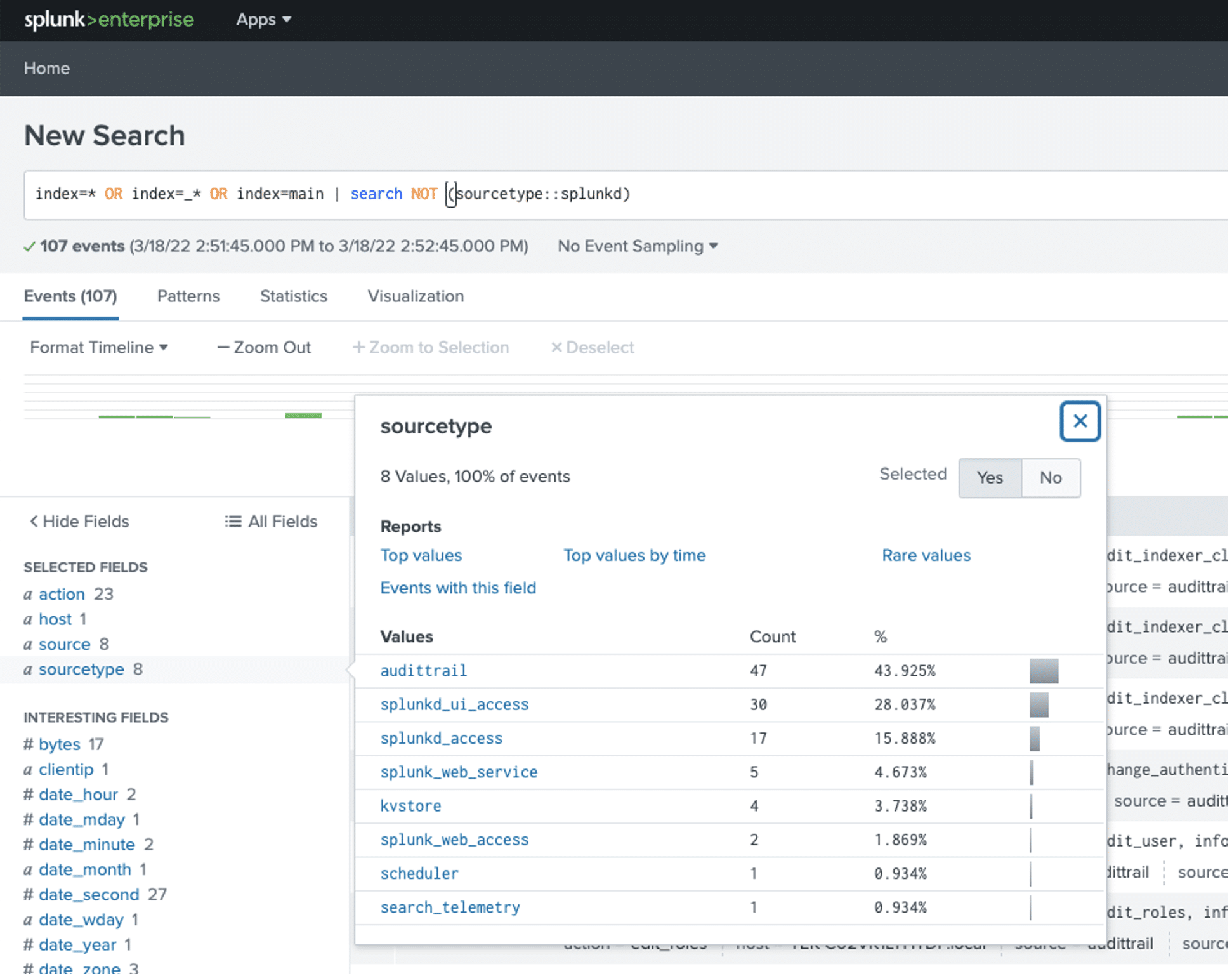Image resolution: width=1232 pixels, height=976 pixels.
Task: Select the scheduler value
Action: pyautogui.click(x=419, y=873)
